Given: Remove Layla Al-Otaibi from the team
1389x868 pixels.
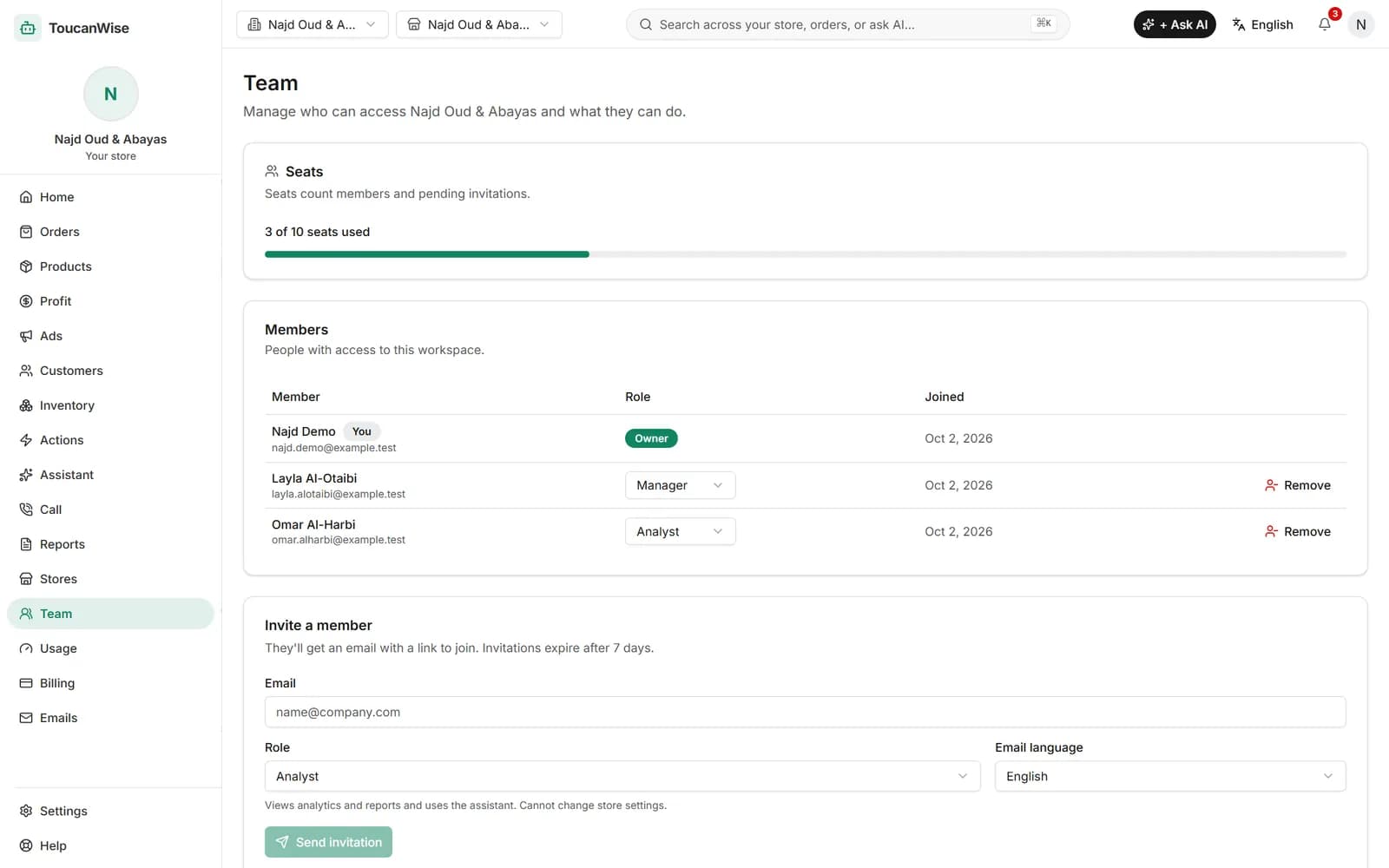Looking at the screenshot, I should click(1298, 485).
